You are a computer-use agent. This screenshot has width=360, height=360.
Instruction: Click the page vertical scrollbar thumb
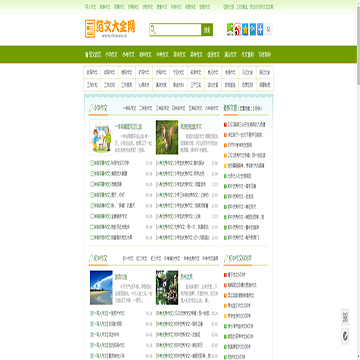[x=358, y=43]
